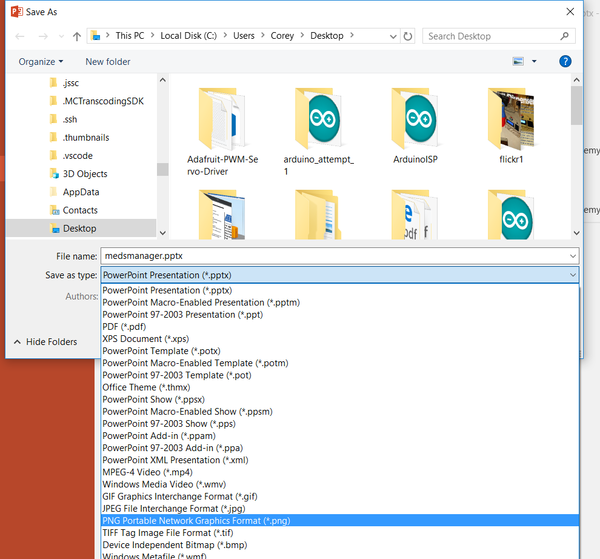The width and height of the screenshot is (600, 559).
Task: Choose PowerPoint Macro-Enabled Presentation (*.pptm)
Action: pos(340,303)
